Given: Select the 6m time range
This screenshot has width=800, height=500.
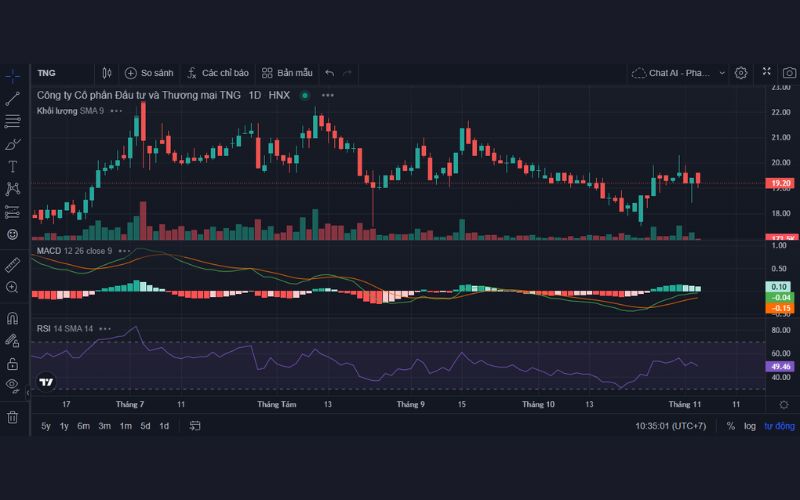Looking at the screenshot, I should [83, 426].
